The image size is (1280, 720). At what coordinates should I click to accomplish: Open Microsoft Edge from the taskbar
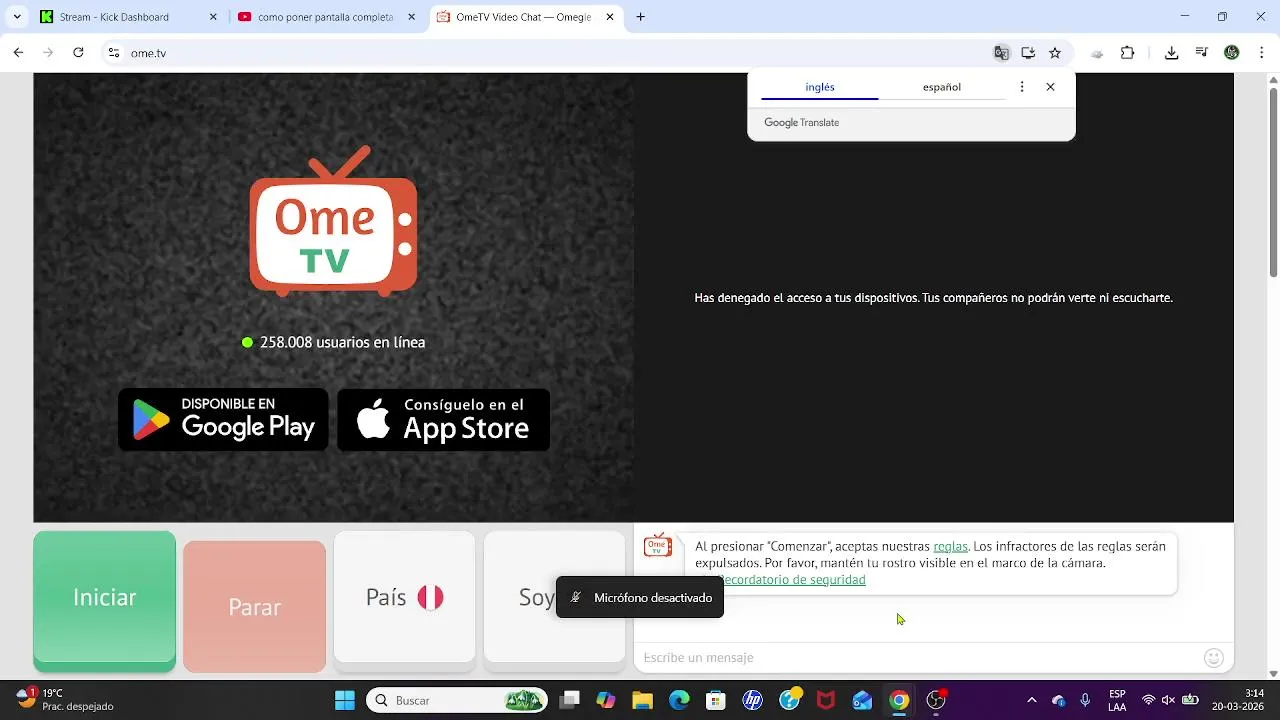coord(679,700)
